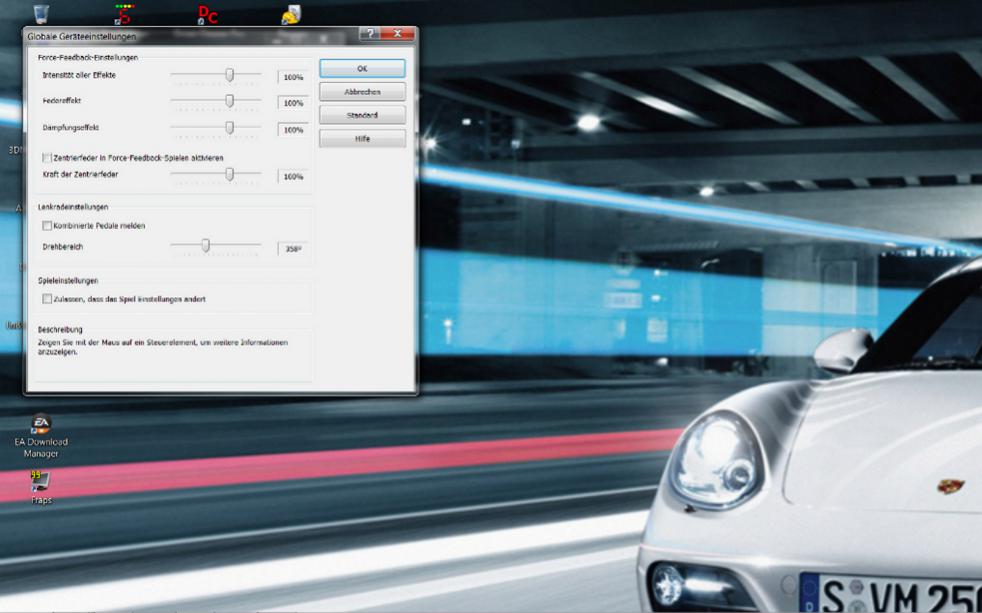
Task: Click the Beschreibung heading
Action: tap(60, 329)
